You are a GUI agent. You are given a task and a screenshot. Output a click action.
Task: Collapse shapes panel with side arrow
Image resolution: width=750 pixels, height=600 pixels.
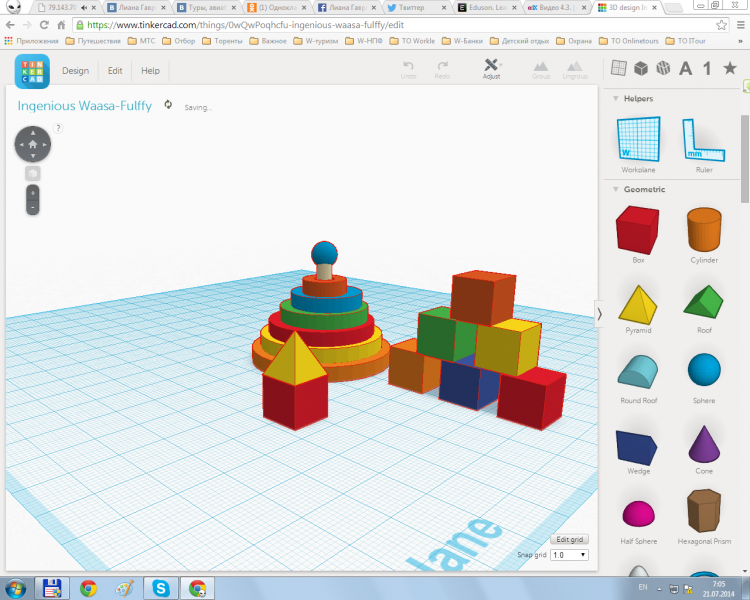pos(599,314)
